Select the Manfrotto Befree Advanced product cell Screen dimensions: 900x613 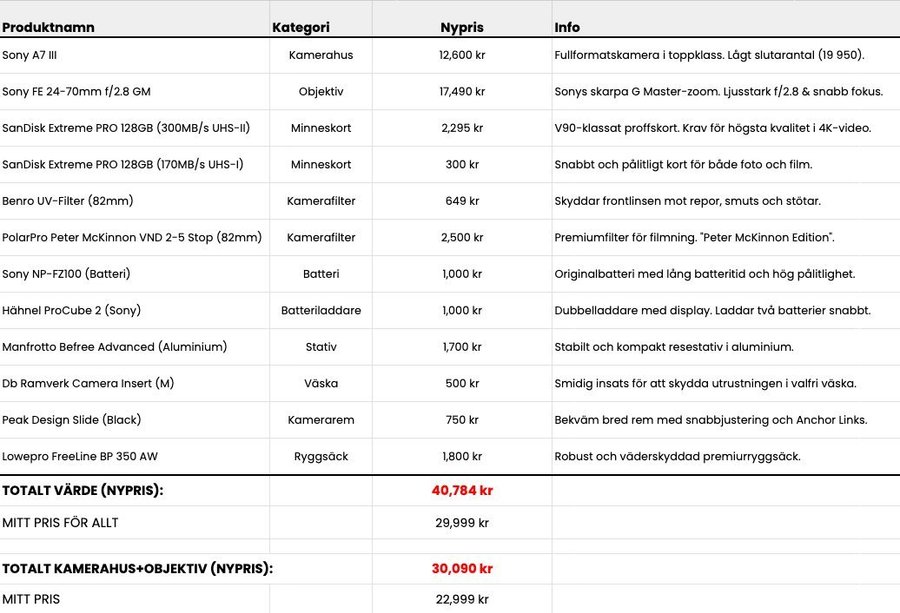(x=114, y=347)
